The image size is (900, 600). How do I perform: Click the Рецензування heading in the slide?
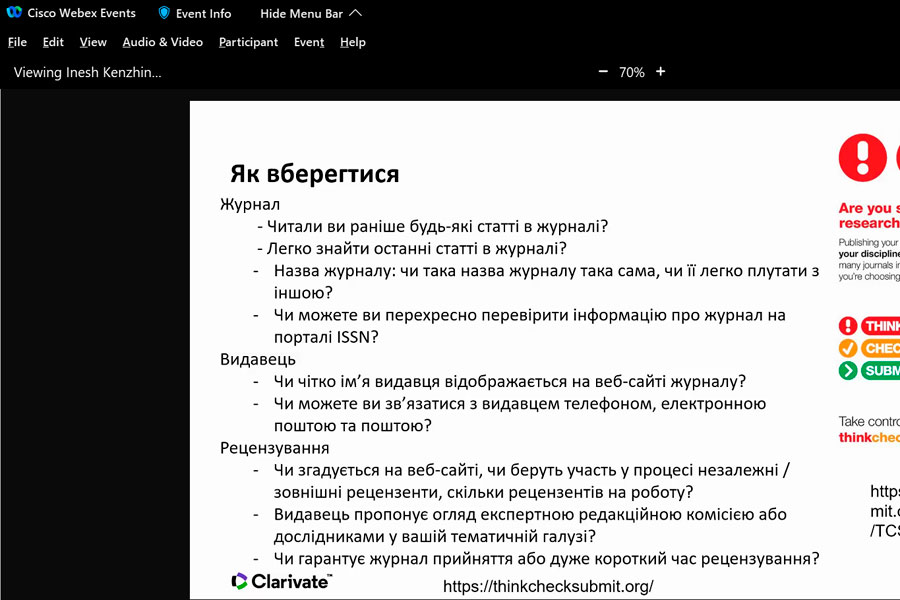point(274,448)
